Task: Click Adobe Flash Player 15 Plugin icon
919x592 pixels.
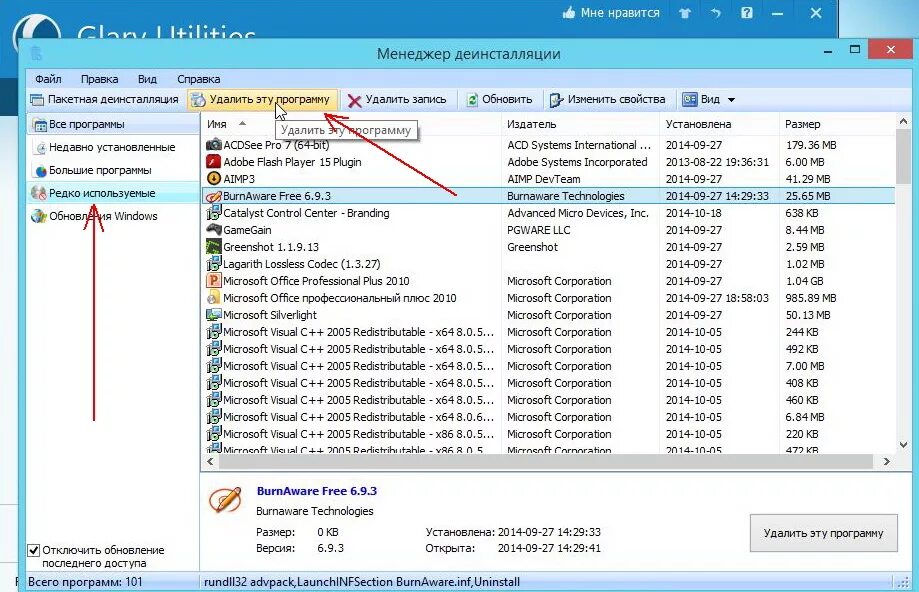Action: pyautogui.click(x=214, y=162)
